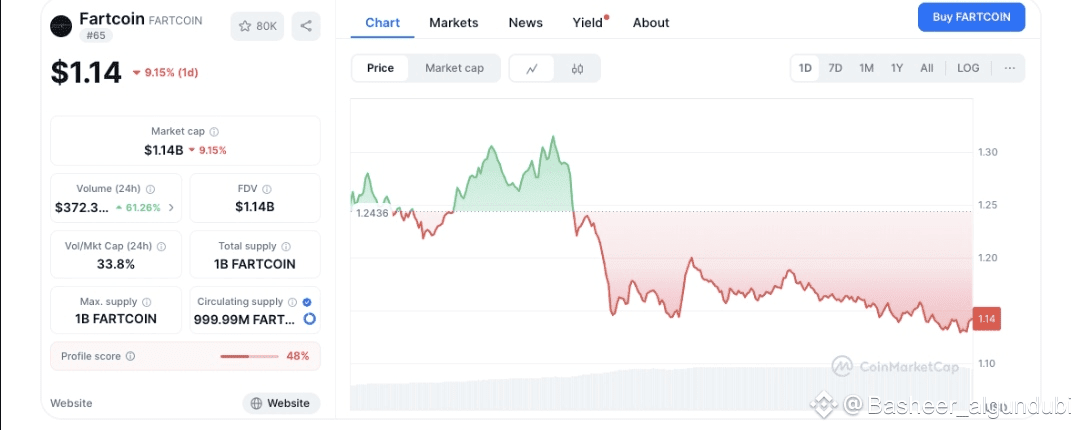
Task: Click the Fartcoin logo icon
Action: (x=61, y=26)
